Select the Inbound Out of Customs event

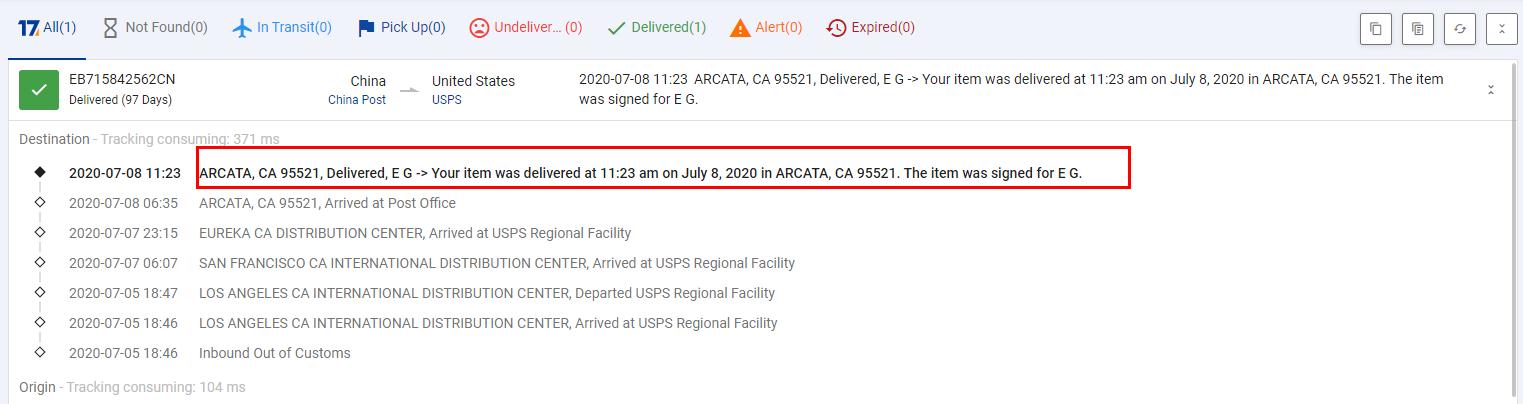coord(274,353)
